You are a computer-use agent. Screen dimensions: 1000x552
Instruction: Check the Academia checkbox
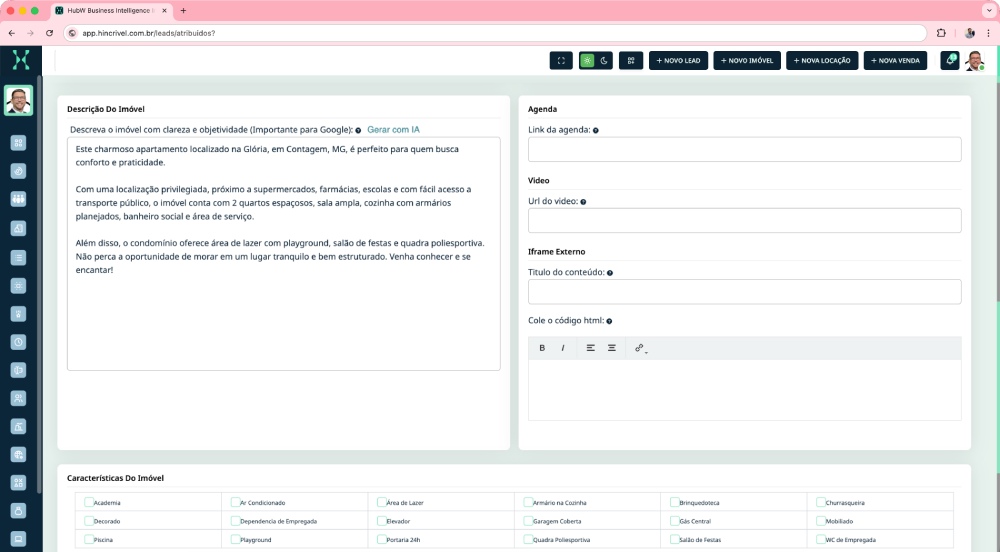coord(90,502)
